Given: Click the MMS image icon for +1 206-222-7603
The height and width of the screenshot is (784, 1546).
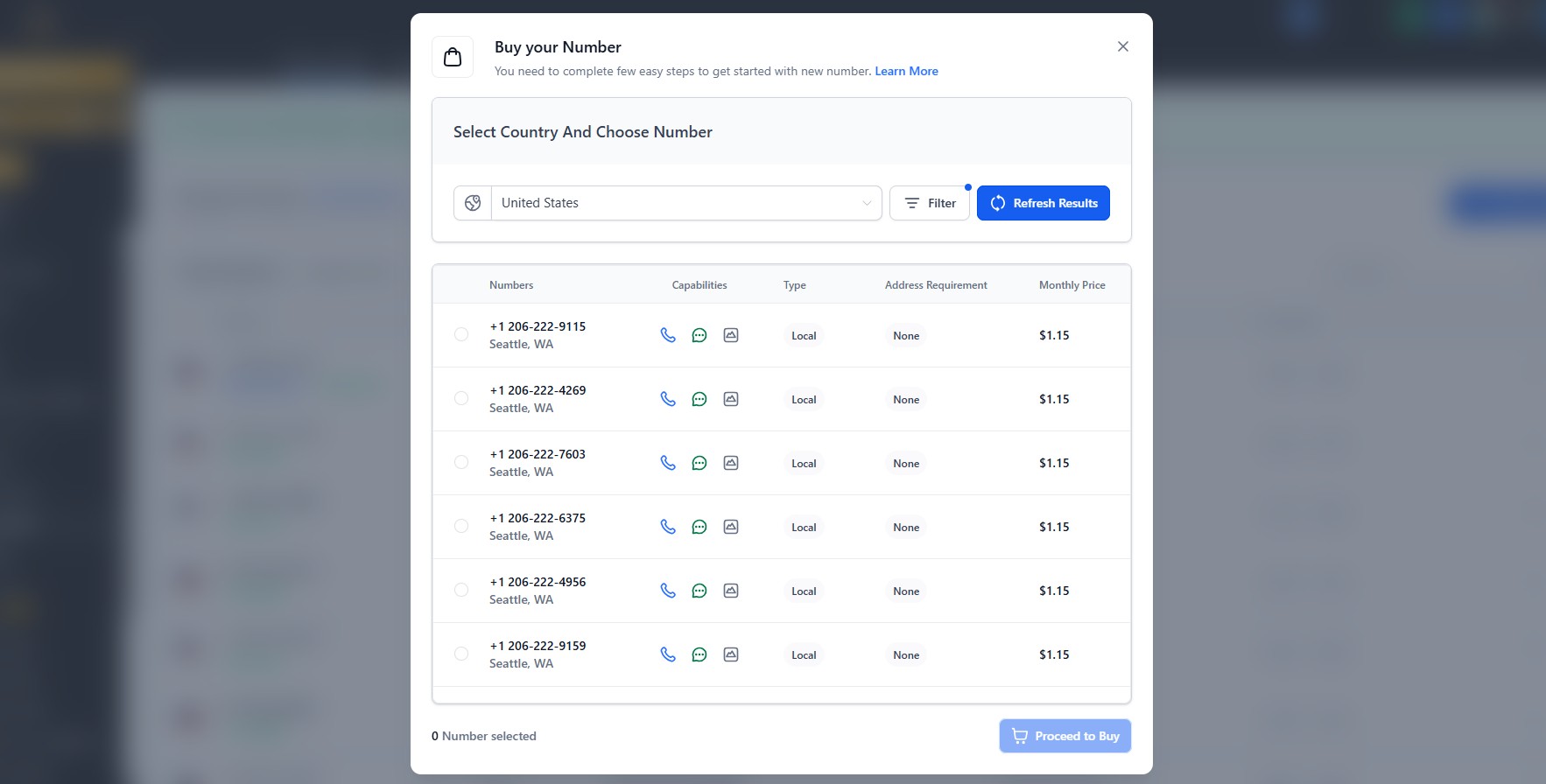Looking at the screenshot, I should coord(731,463).
